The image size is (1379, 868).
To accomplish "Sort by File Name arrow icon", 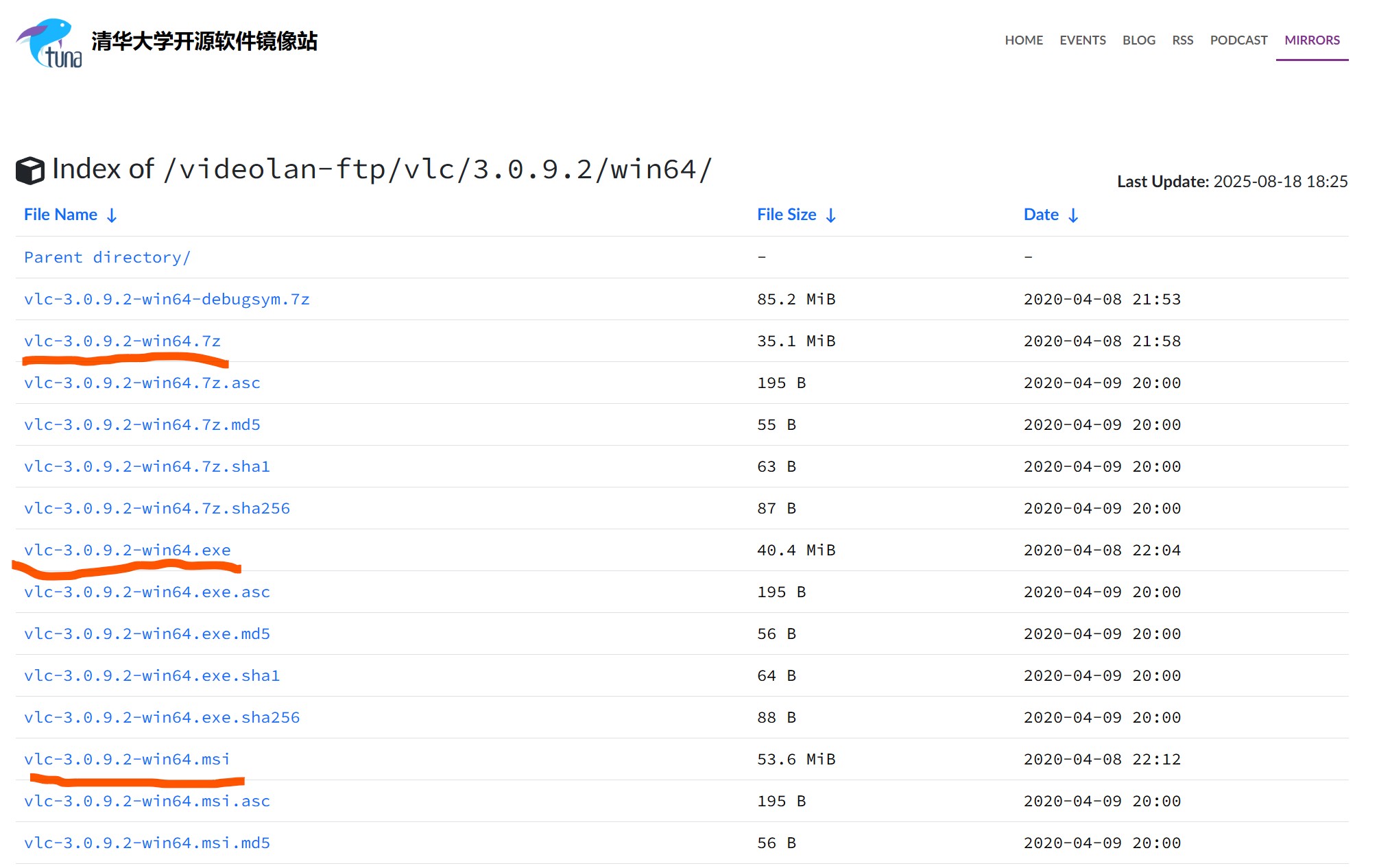I will pos(112,215).
